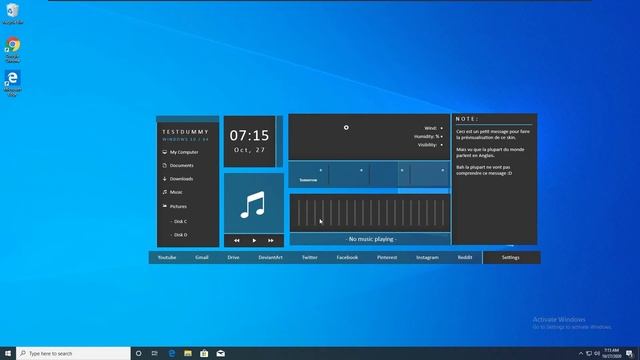Open Disk D from the sidebar
Image resolution: width=640 pixels, height=360 pixels.
(x=179, y=235)
